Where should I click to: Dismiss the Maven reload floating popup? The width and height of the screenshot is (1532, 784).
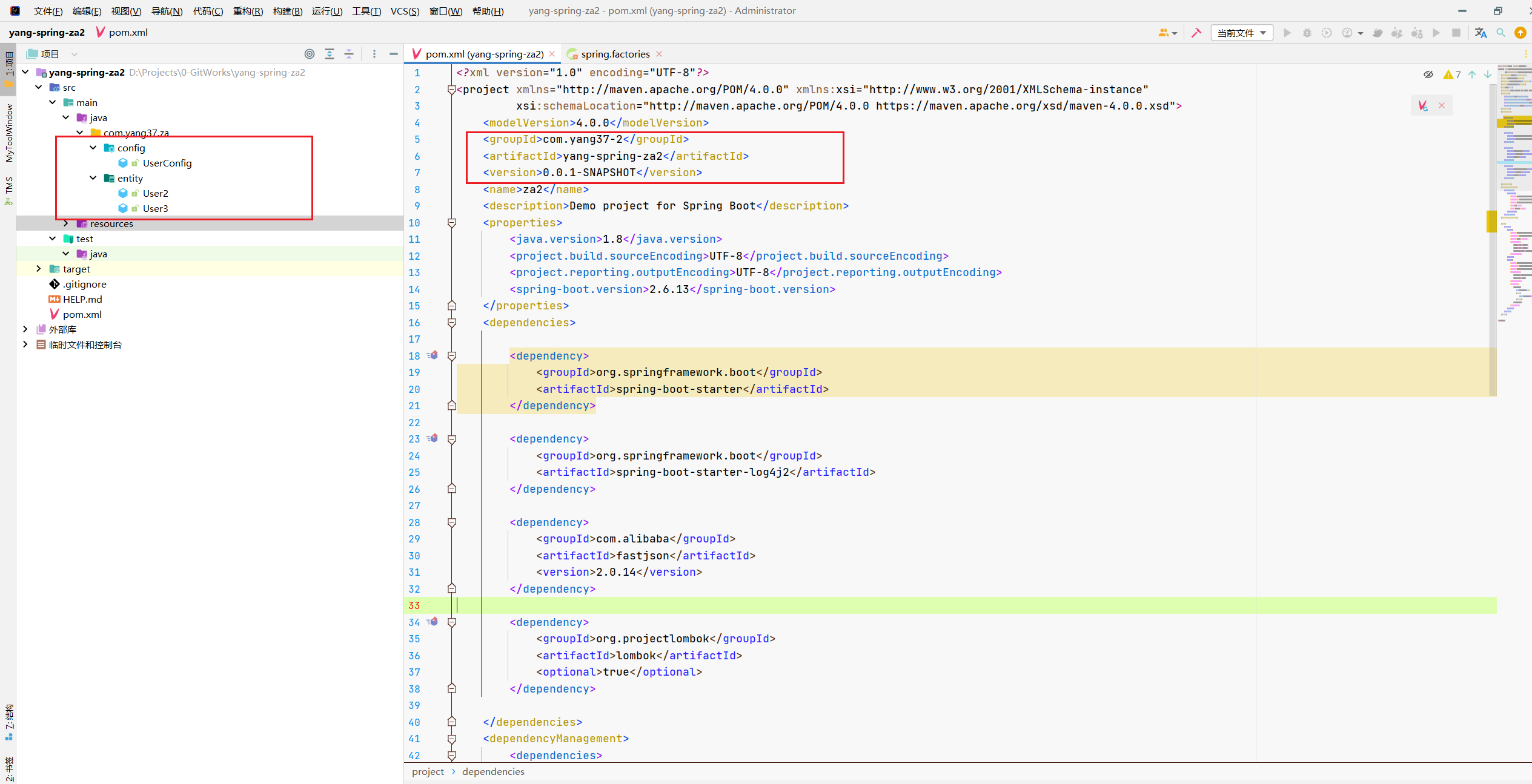[1442, 105]
